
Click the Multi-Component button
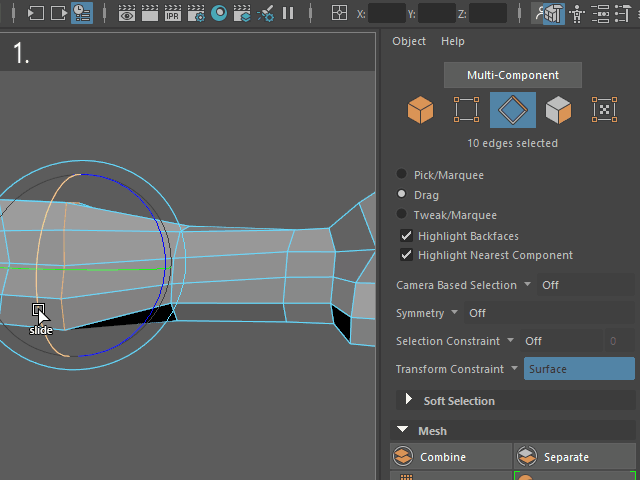[x=513, y=76]
